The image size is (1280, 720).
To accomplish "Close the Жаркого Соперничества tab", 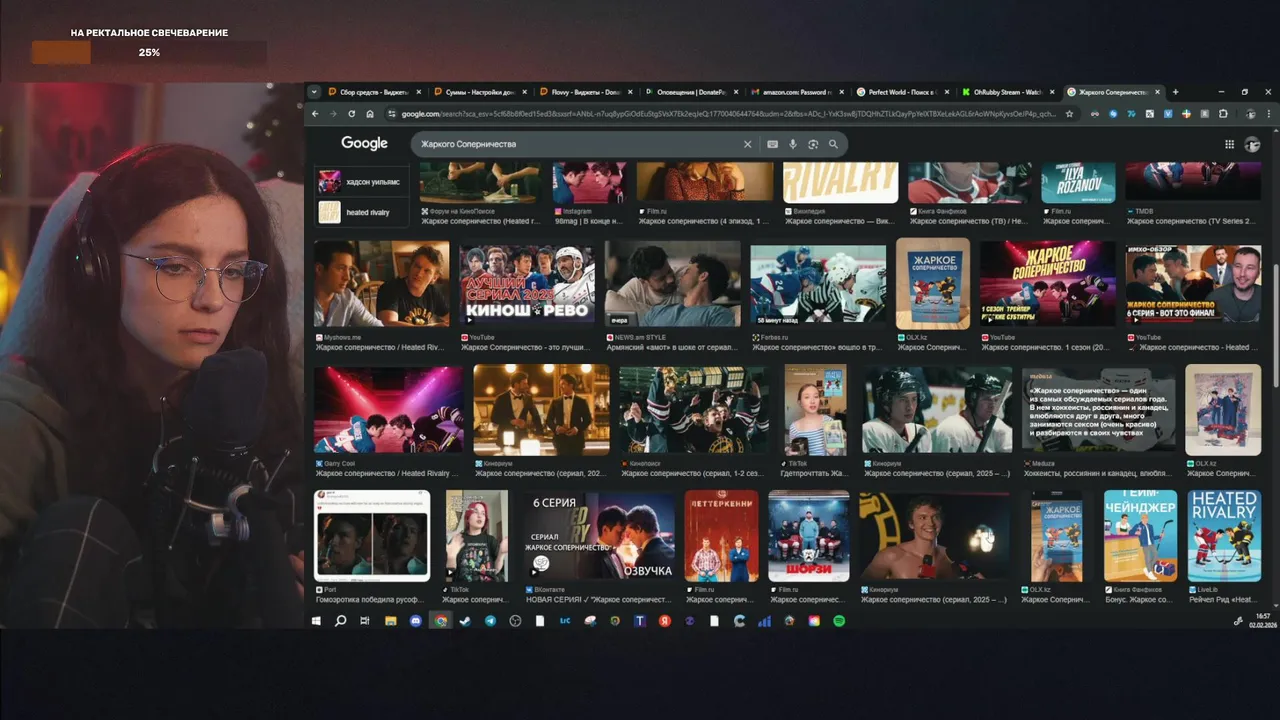I will coord(1157,92).
